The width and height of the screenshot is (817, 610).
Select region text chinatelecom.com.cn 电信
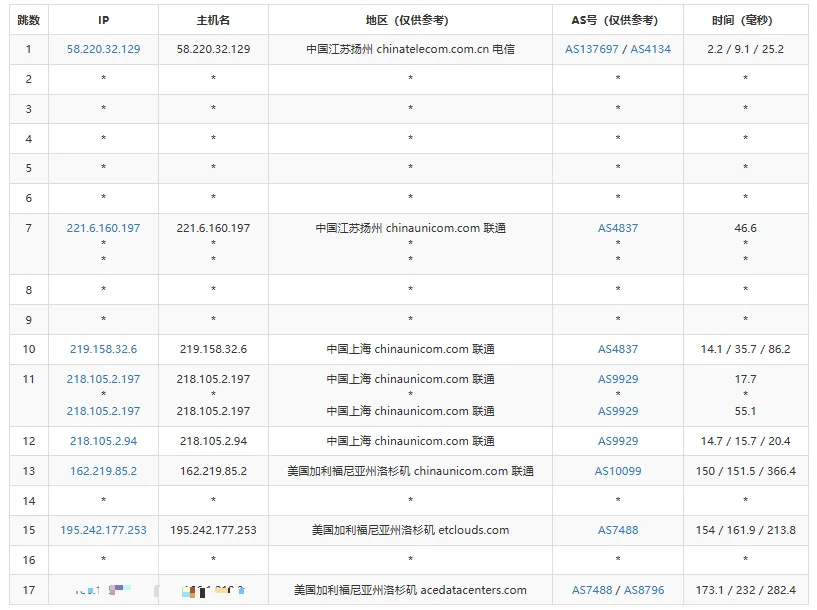click(445, 49)
